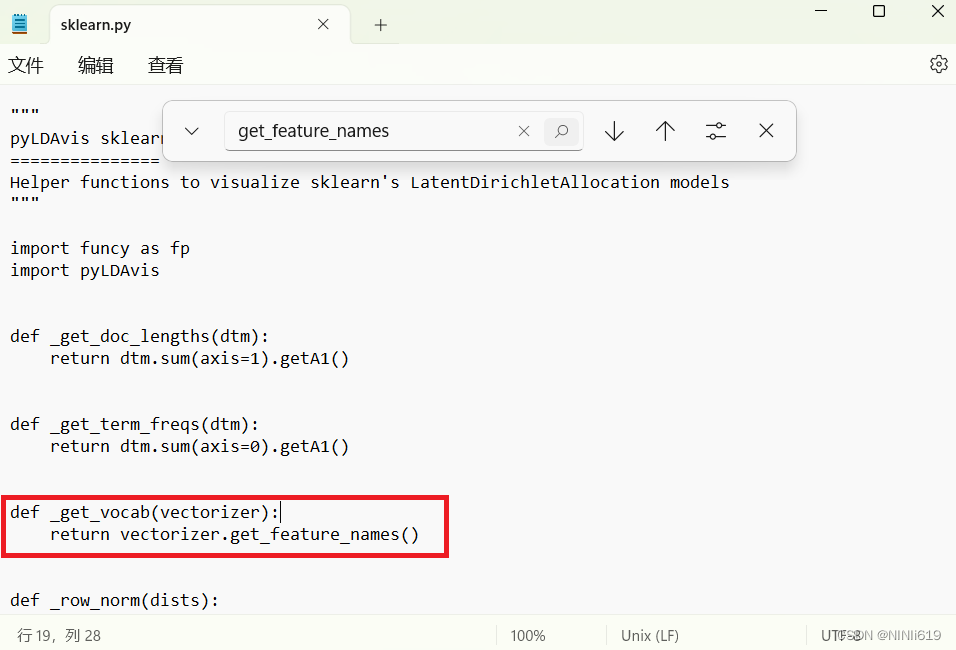Image resolution: width=956 pixels, height=650 pixels.
Task: Clear the search text with the X icon
Action: (524, 131)
